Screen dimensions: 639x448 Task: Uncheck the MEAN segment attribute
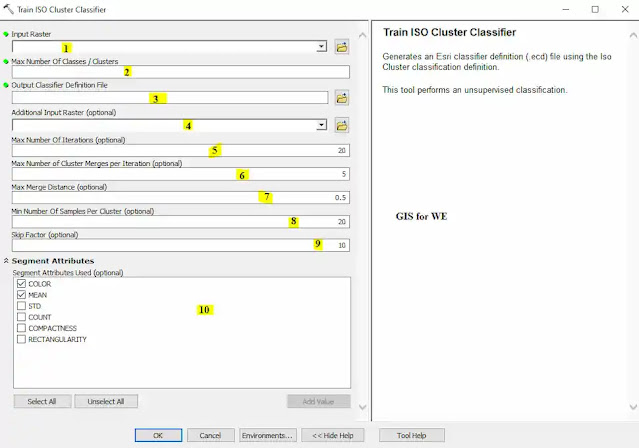[22, 295]
